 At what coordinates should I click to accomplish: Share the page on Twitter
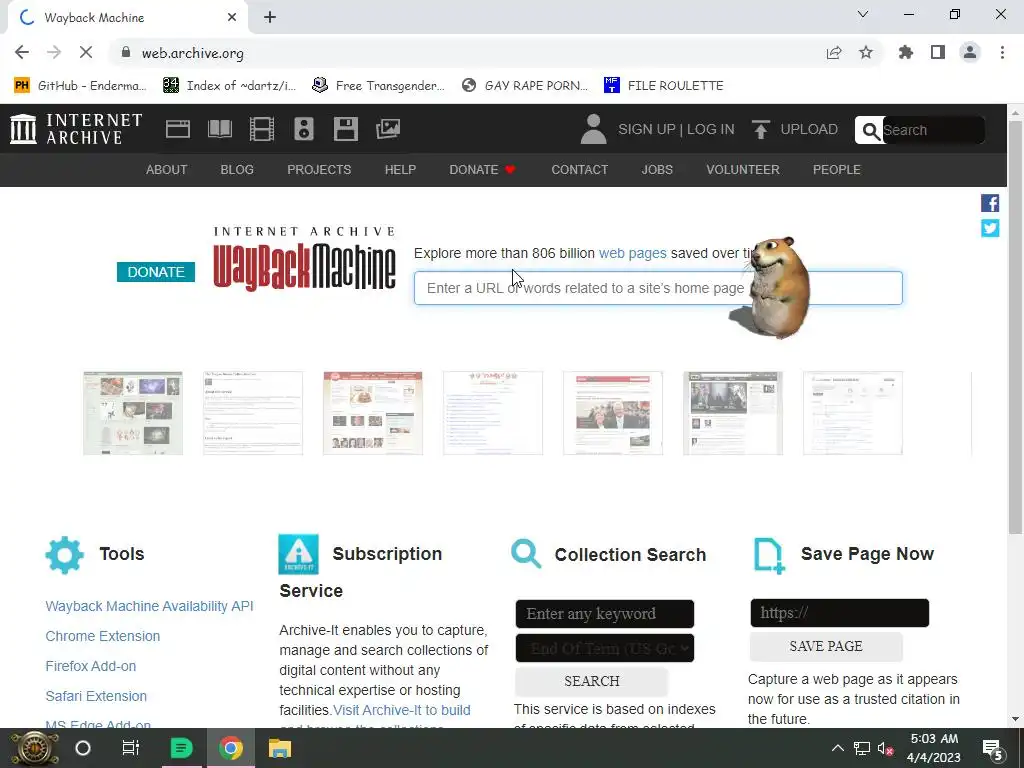990,228
